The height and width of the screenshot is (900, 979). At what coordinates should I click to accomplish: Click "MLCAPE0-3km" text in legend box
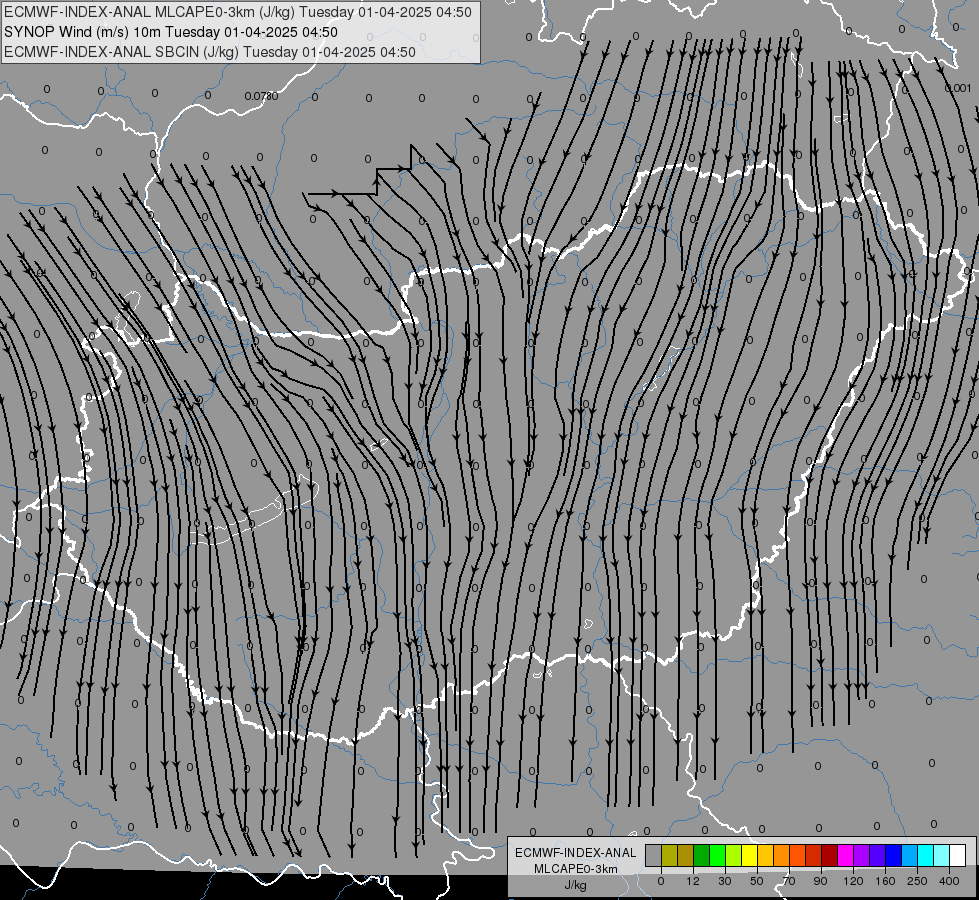pyautogui.click(x=576, y=869)
